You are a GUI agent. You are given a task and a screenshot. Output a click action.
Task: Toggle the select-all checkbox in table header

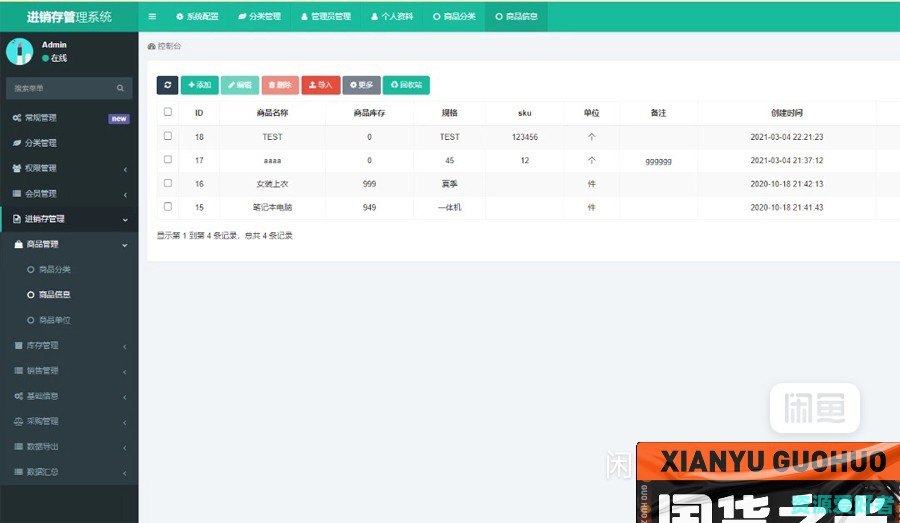[x=168, y=112]
